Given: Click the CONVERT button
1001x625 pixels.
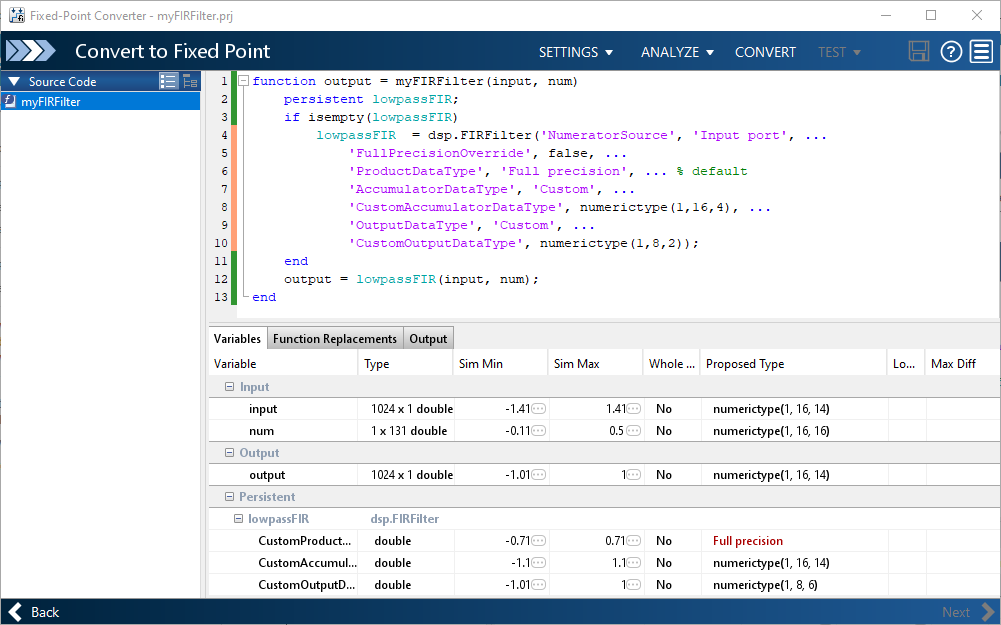Looking at the screenshot, I should 765,51.
